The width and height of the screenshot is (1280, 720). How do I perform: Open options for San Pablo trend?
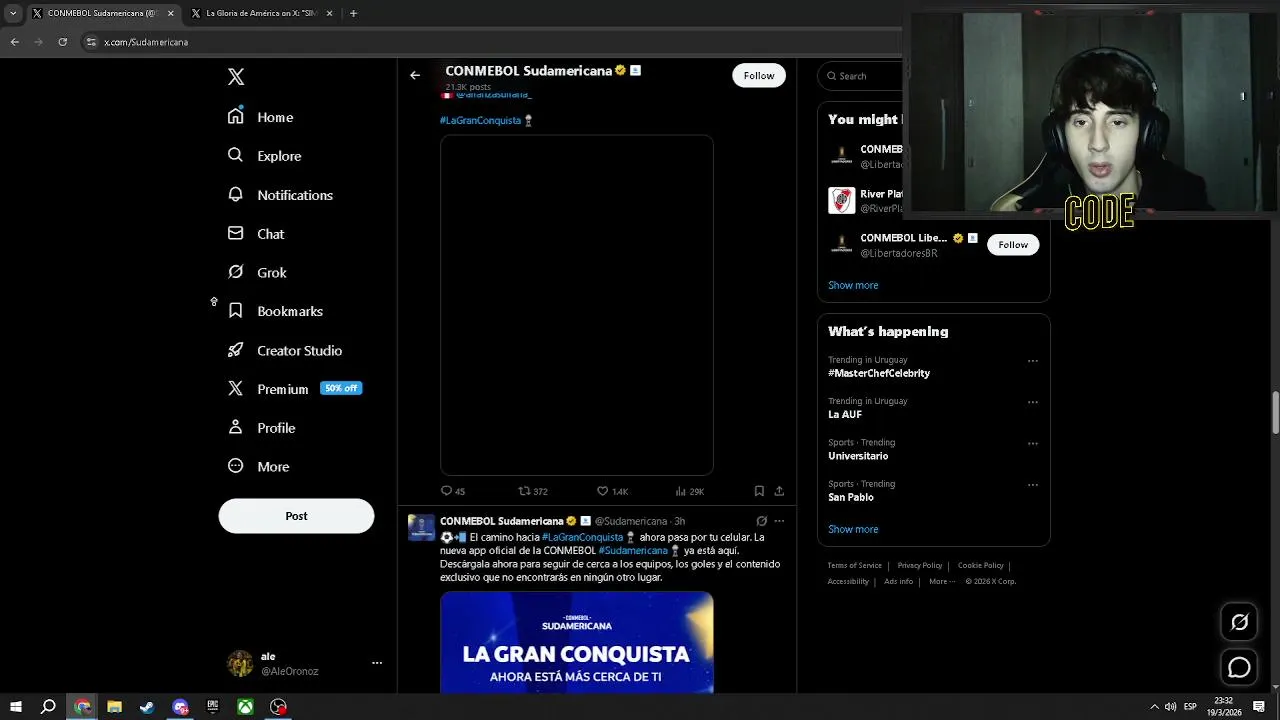pyautogui.click(x=1033, y=485)
